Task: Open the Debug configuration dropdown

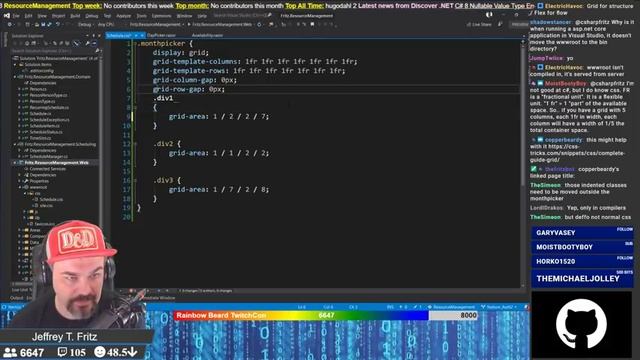Action: [86, 24]
